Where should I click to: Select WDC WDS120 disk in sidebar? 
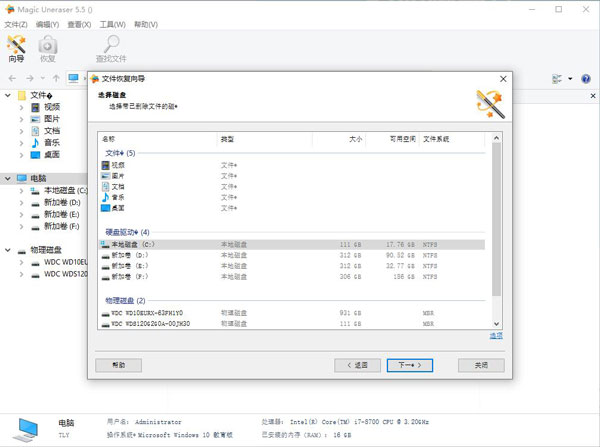(x=65, y=274)
